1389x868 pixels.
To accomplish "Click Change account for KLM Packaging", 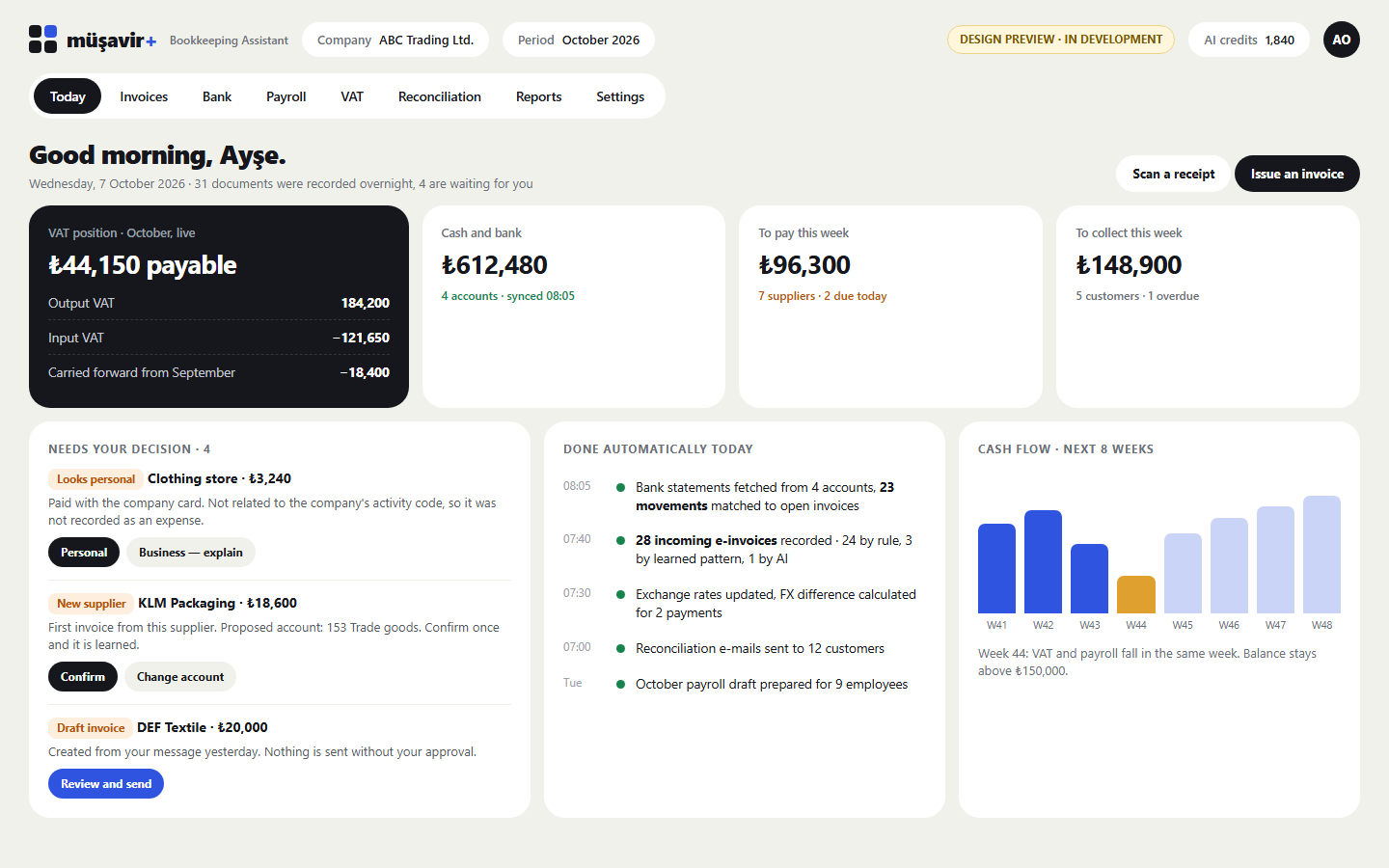I will 180,677.
